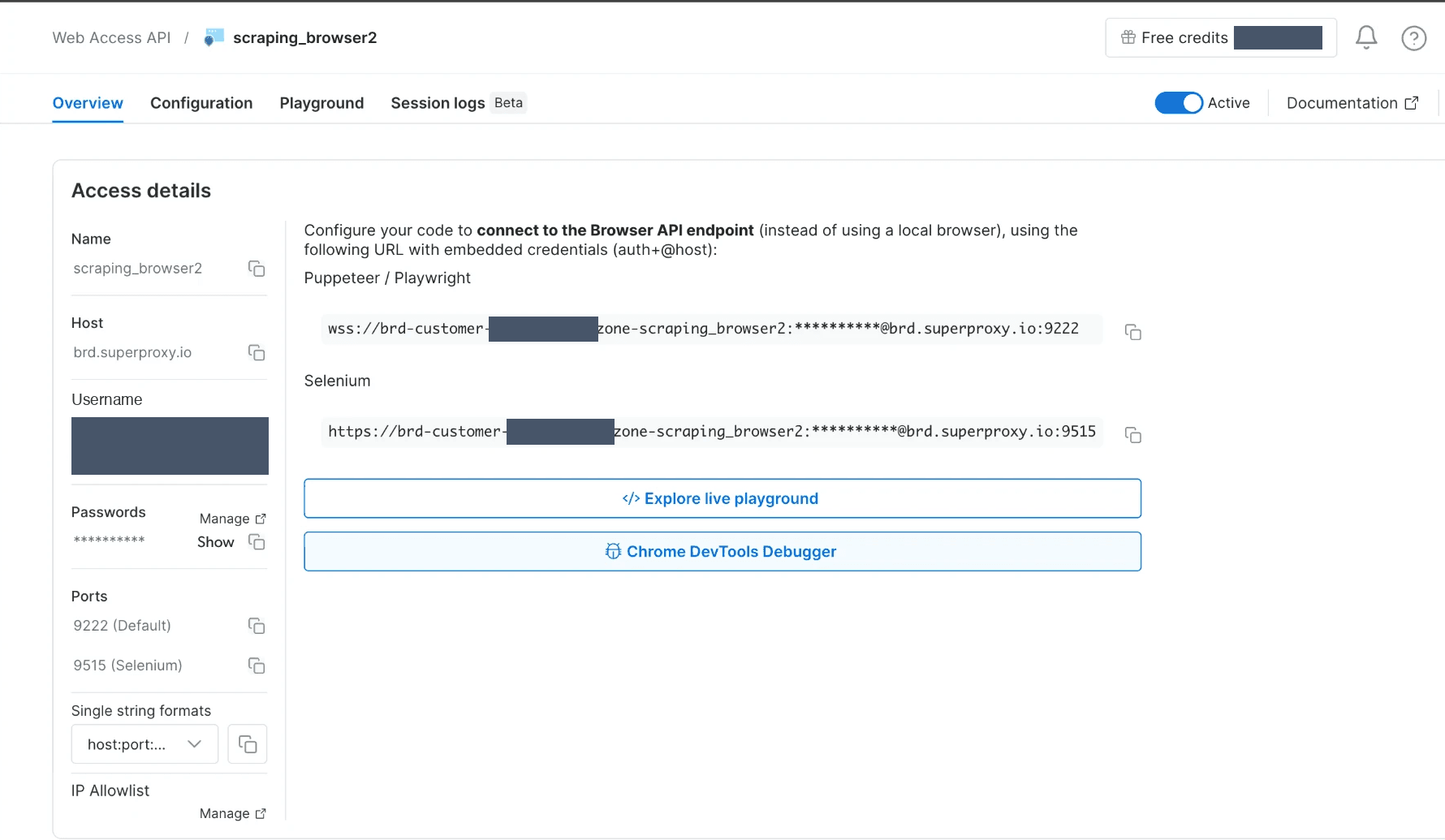This screenshot has height=840, width=1445.
Task: Expand the host:port single string format dropdown
Action: click(x=144, y=744)
